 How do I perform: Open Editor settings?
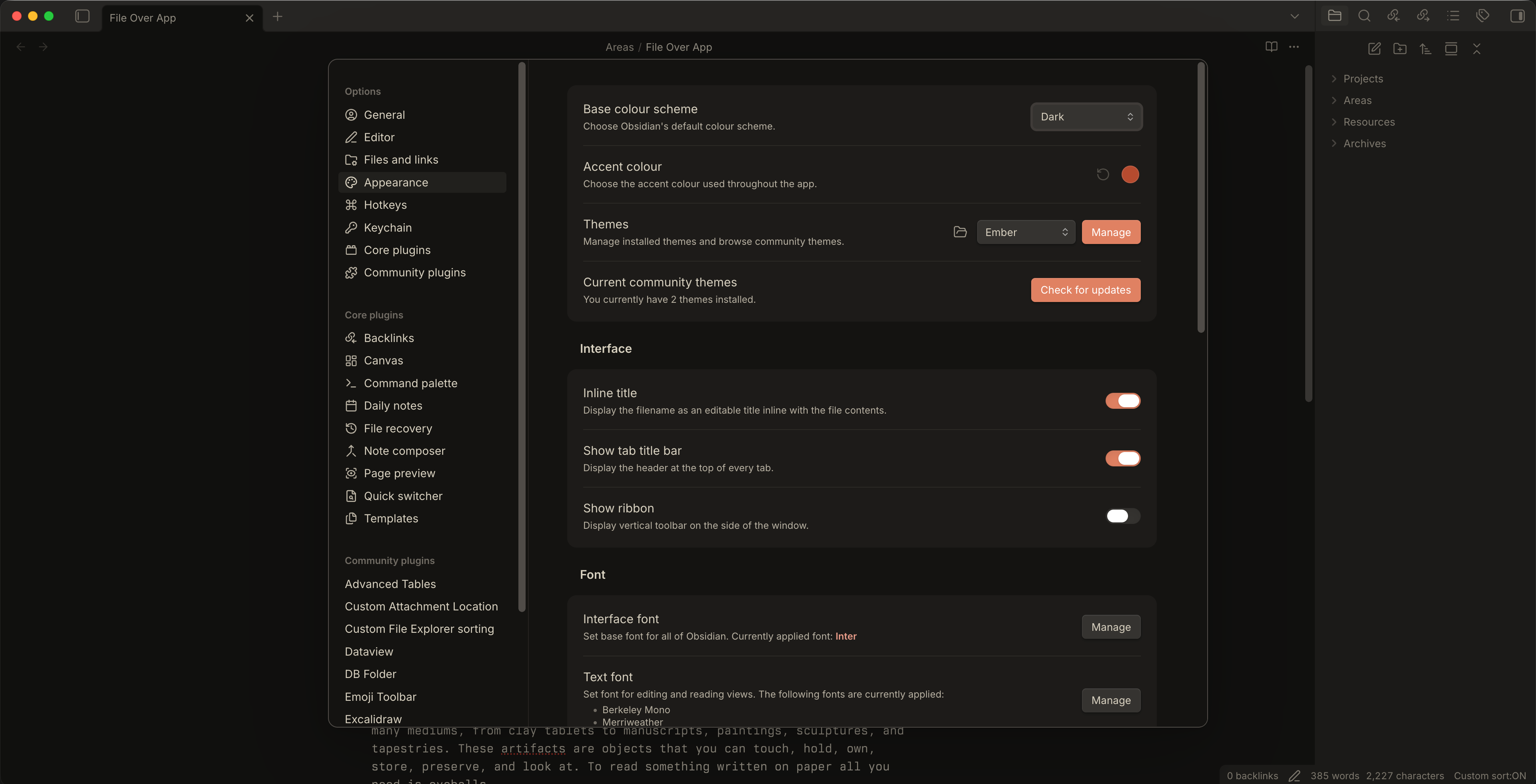click(422, 137)
